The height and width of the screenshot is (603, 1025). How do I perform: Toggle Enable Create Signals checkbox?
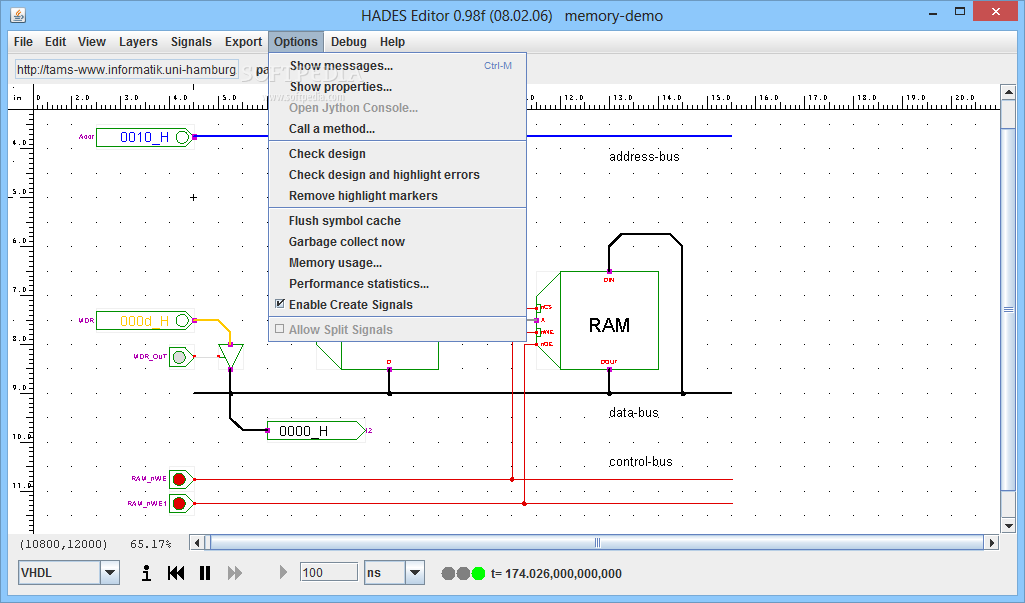tap(280, 304)
